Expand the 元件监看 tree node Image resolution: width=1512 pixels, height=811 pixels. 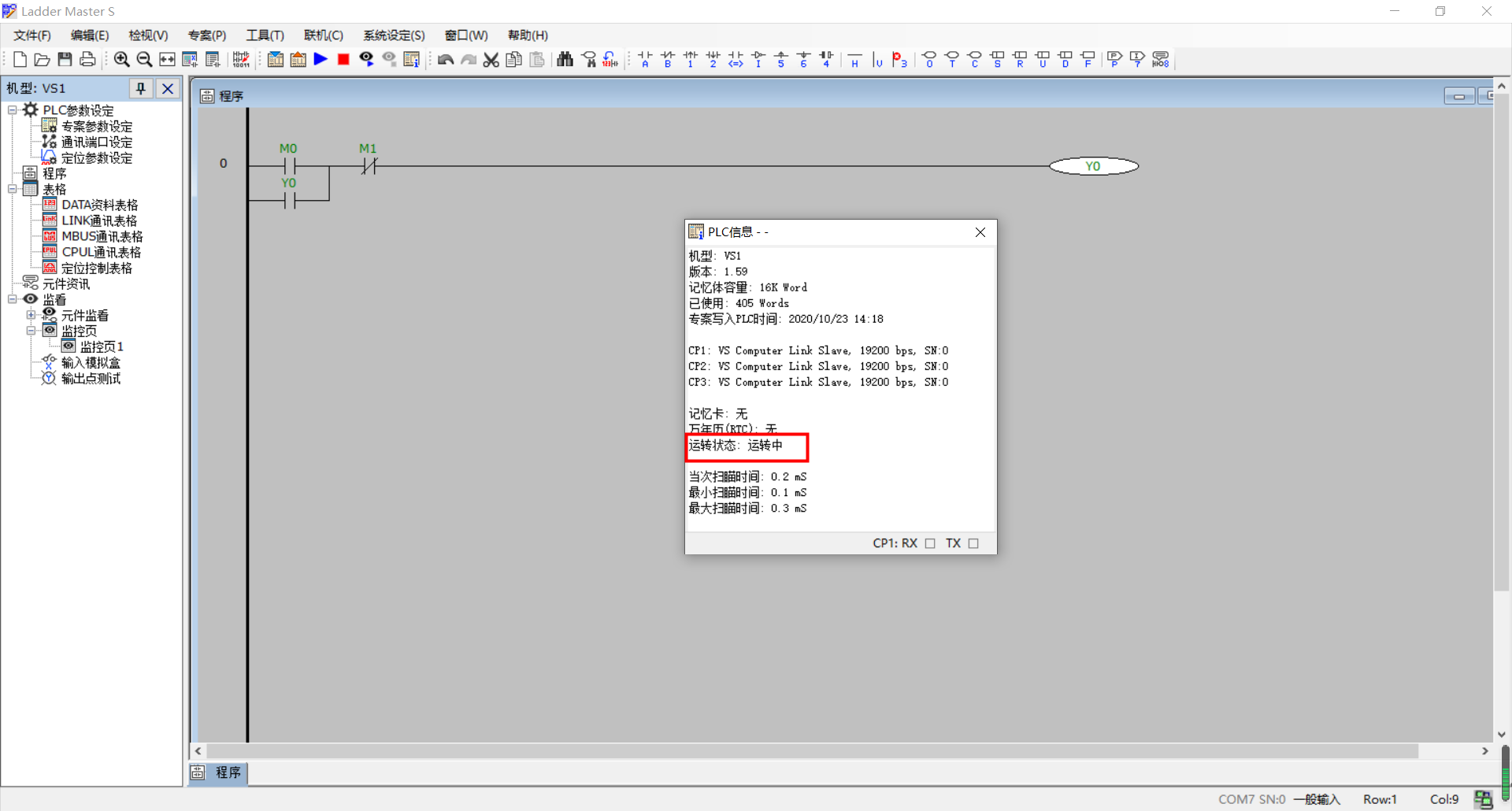tap(31, 315)
